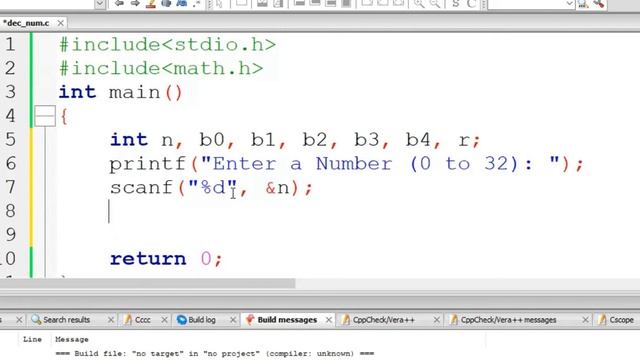Click variable b2 in the declaration
Viewport: 640px width, 360px height.
tap(314, 140)
